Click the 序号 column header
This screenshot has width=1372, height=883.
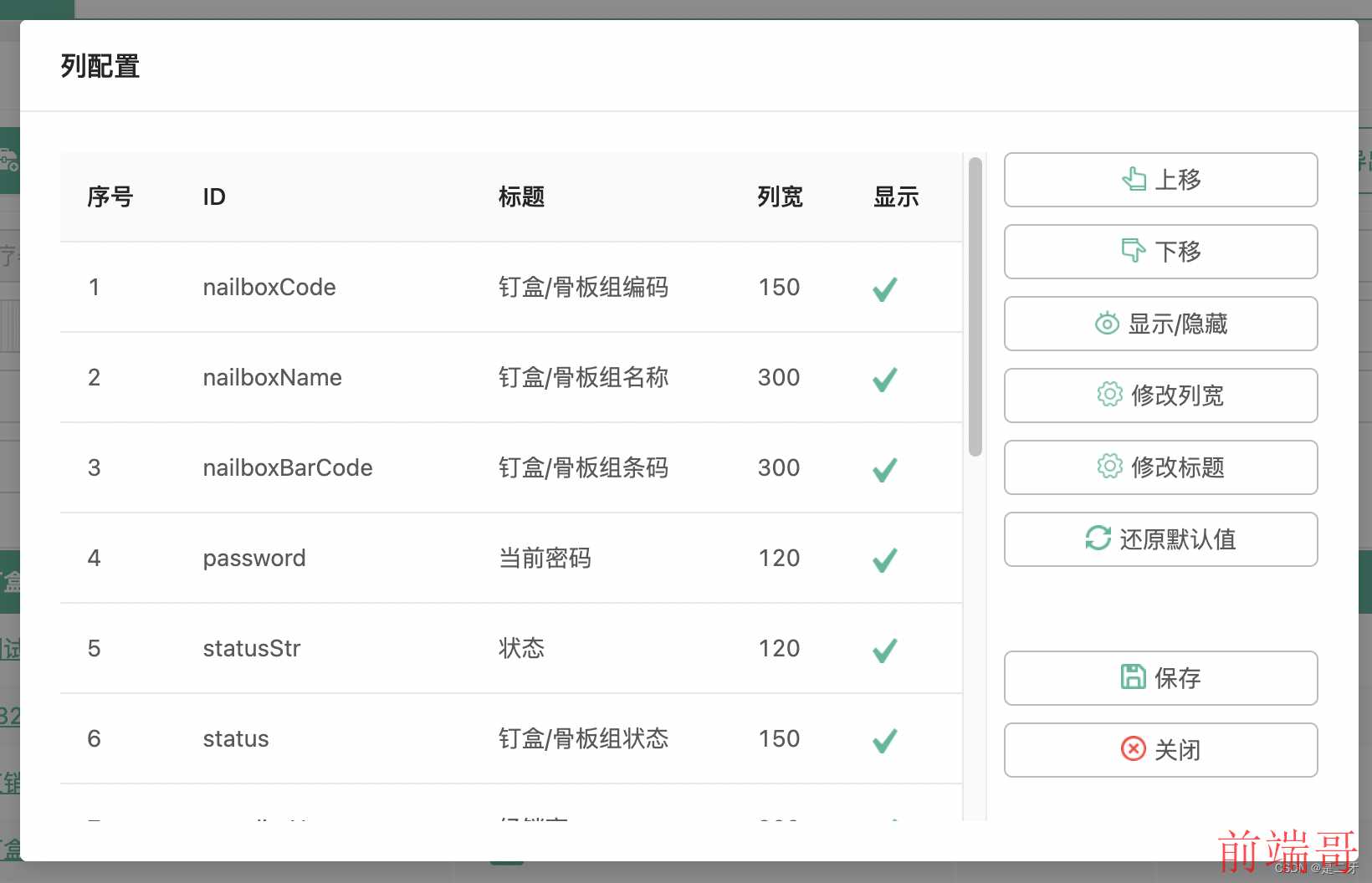(x=110, y=197)
